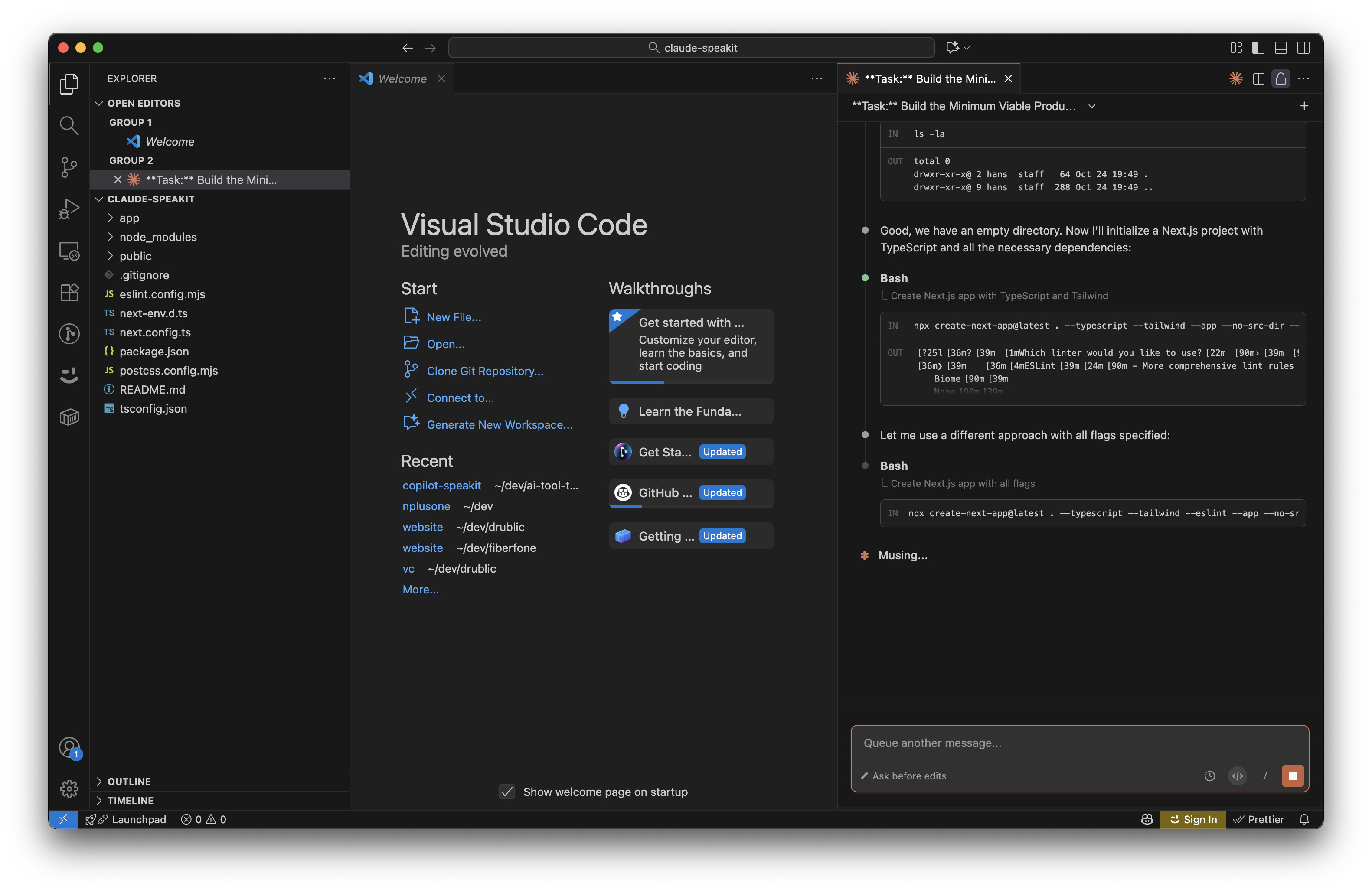The image size is (1372, 893).
Task: Toggle Show welcome page on startup
Action: coord(507,792)
